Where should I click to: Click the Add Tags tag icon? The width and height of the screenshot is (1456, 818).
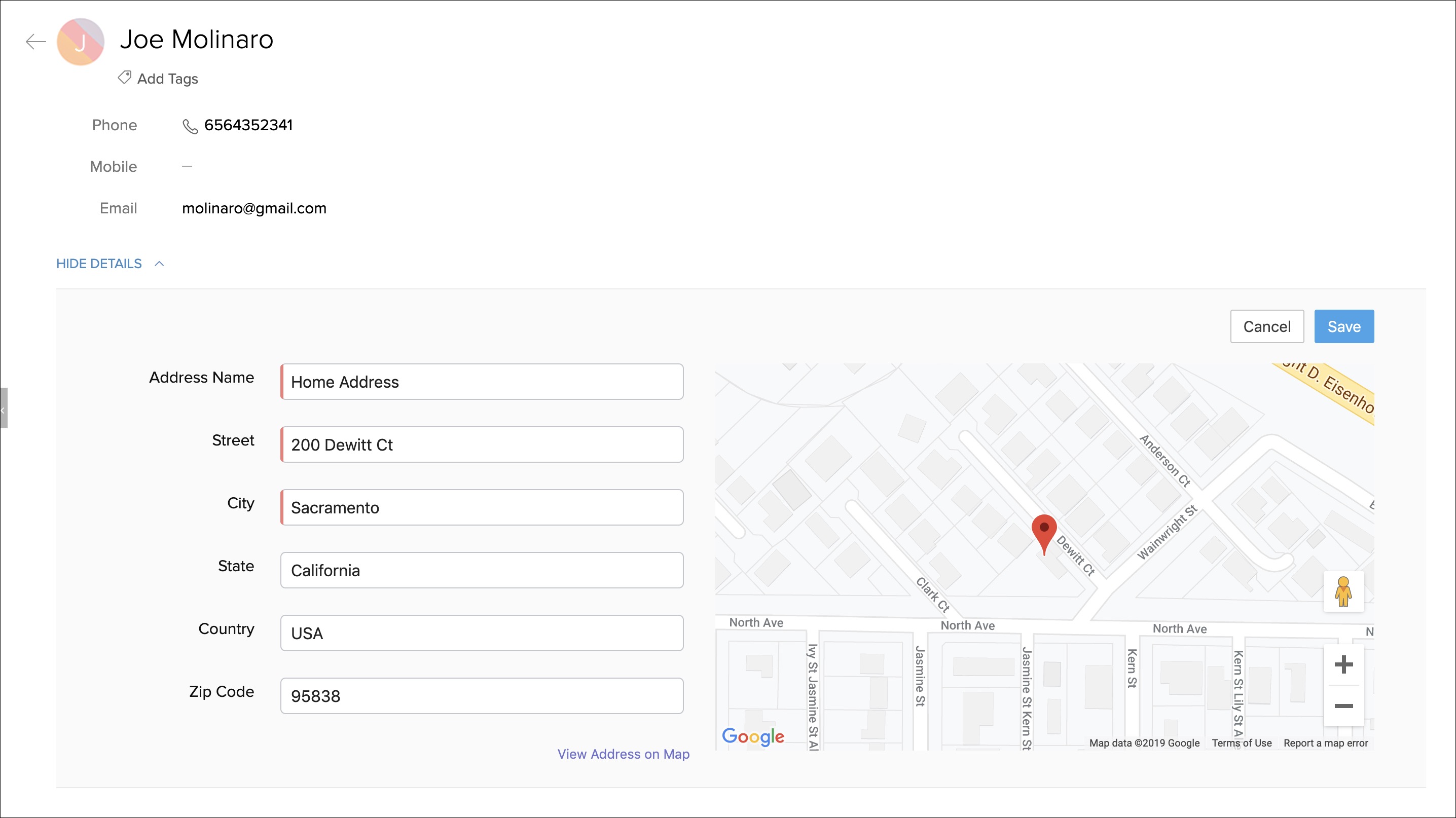(x=124, y=78)
